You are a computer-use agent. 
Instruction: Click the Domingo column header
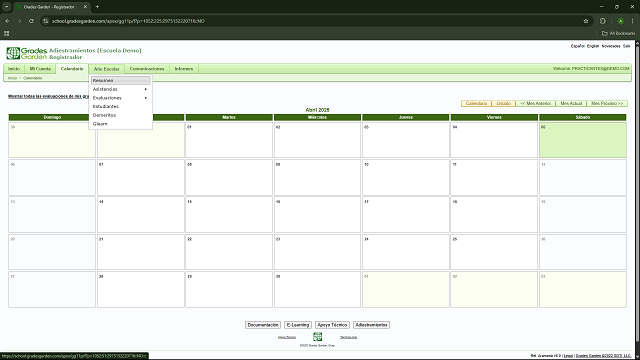pyautogui.click(x=52, y=118)
